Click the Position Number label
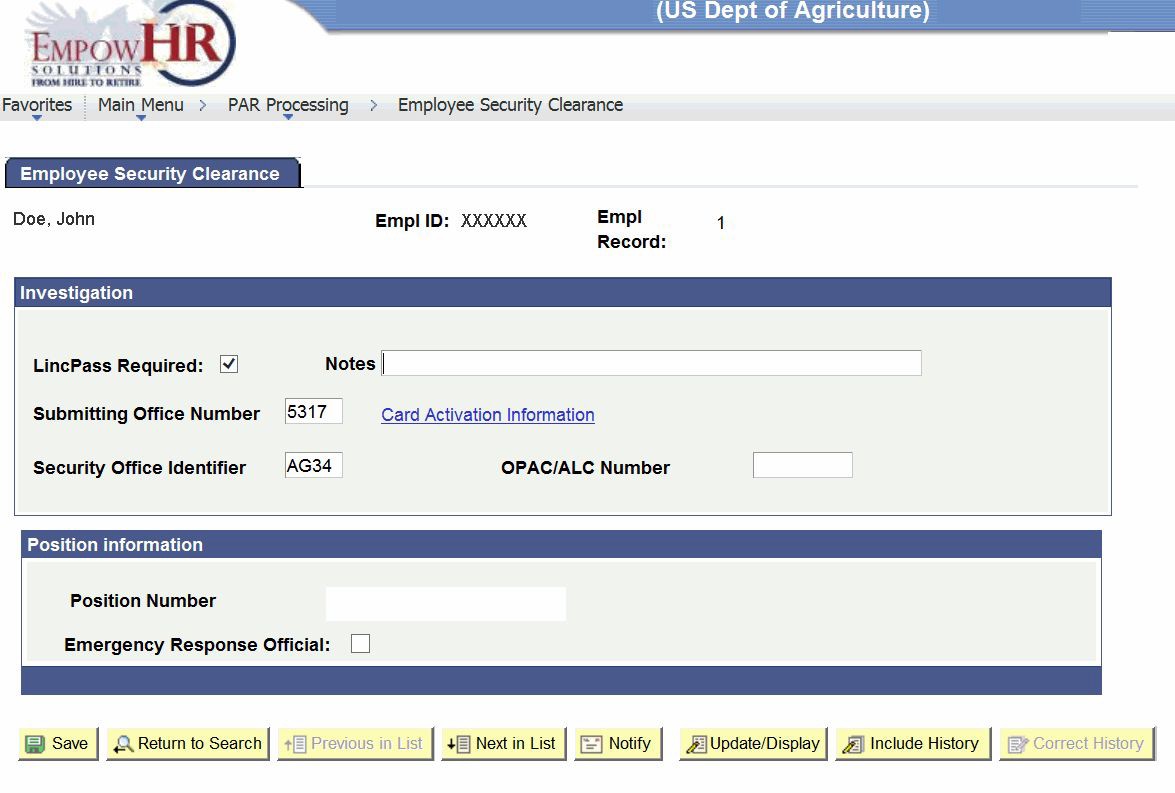Image resolution: width=1175 pixels, height=793 pixels. tap(143, 600)
